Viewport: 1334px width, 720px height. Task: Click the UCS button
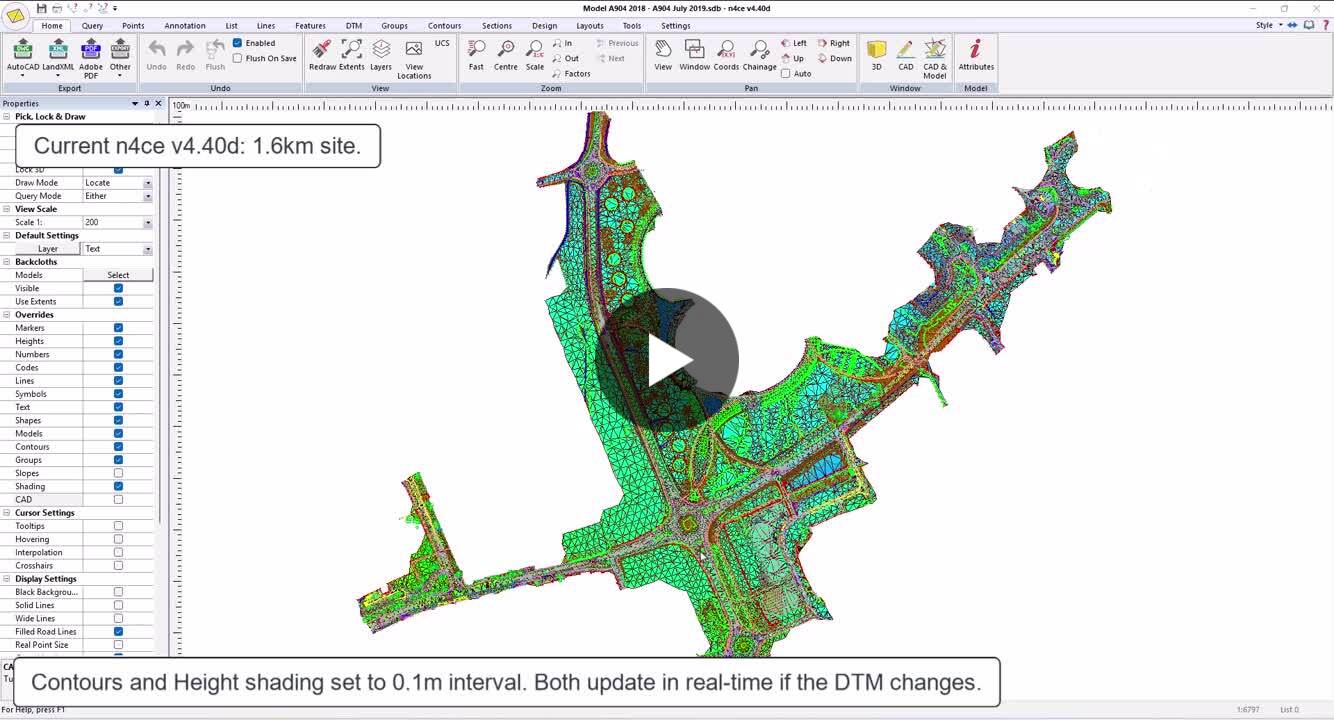(x=442, y=44)
